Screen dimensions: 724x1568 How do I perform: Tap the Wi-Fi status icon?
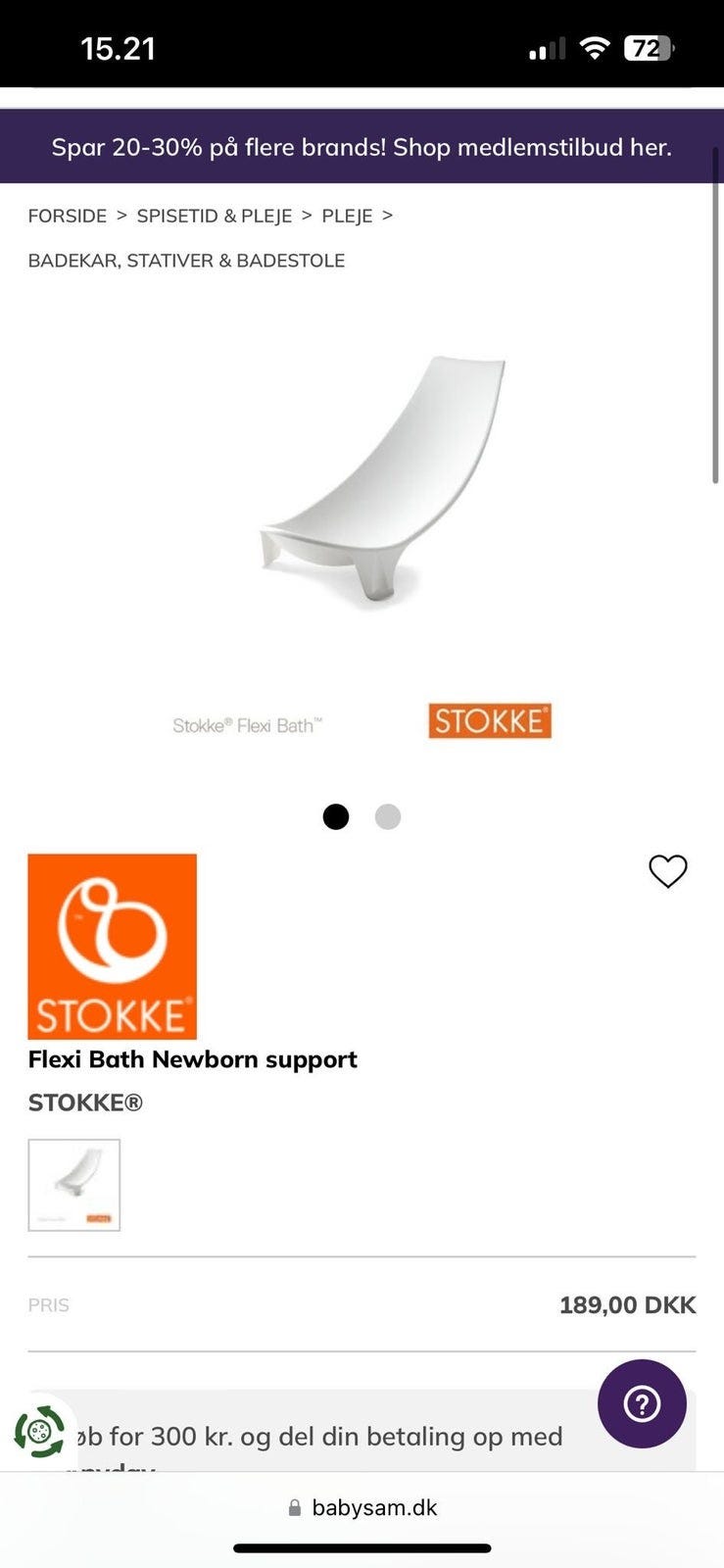coord(595,48)
